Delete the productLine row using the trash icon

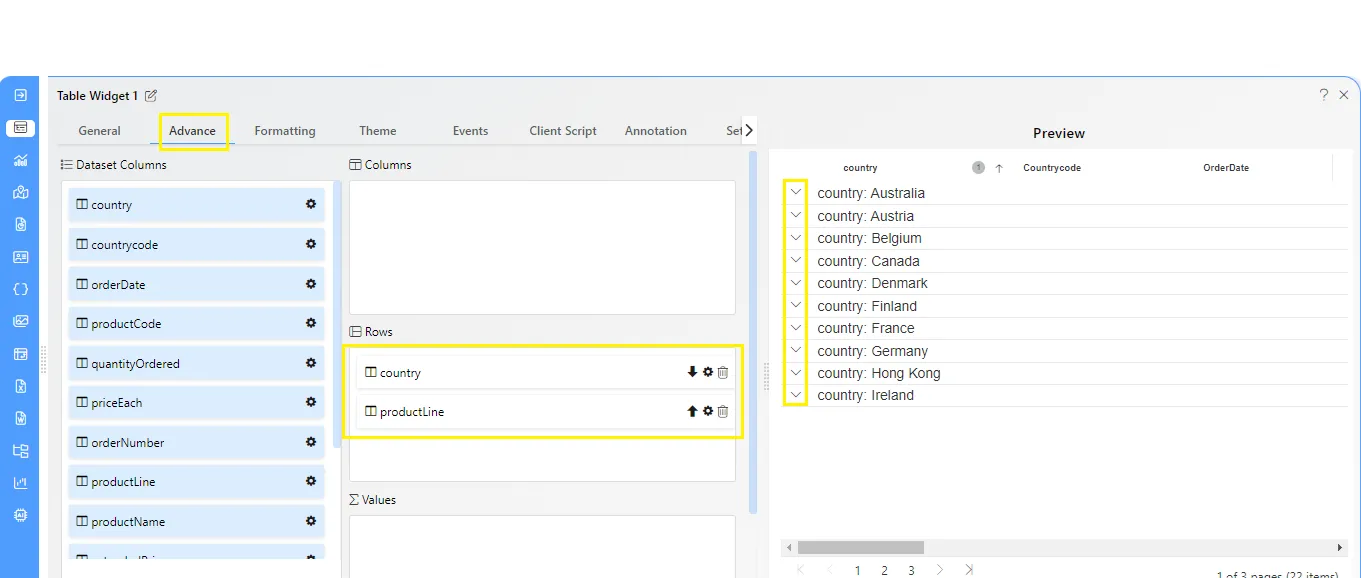[x=723, y=411]
